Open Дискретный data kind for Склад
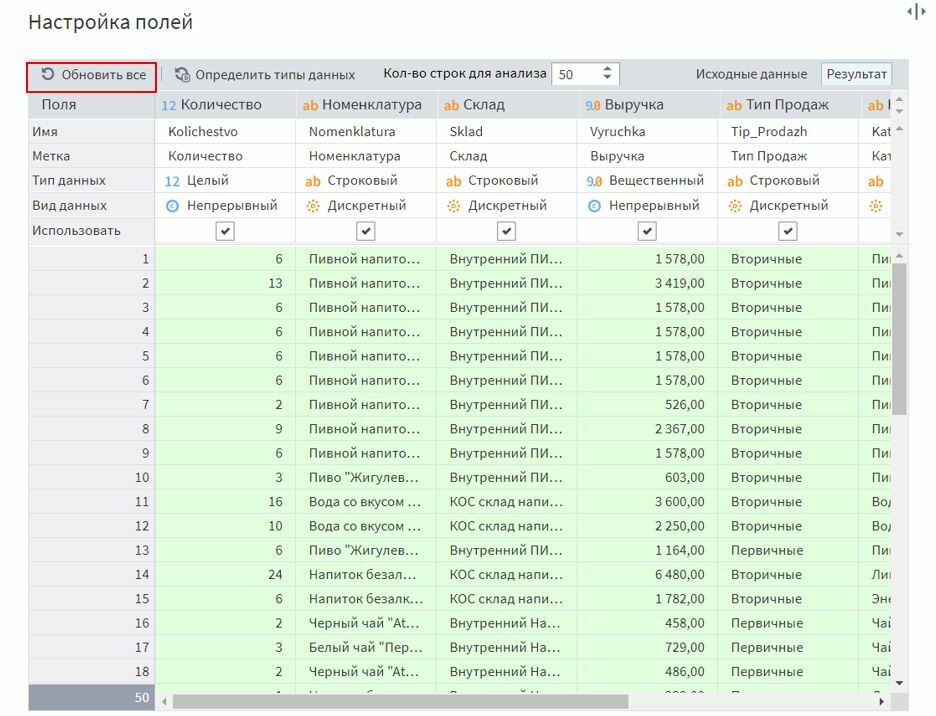936x716 pixels. click(507, 205)
